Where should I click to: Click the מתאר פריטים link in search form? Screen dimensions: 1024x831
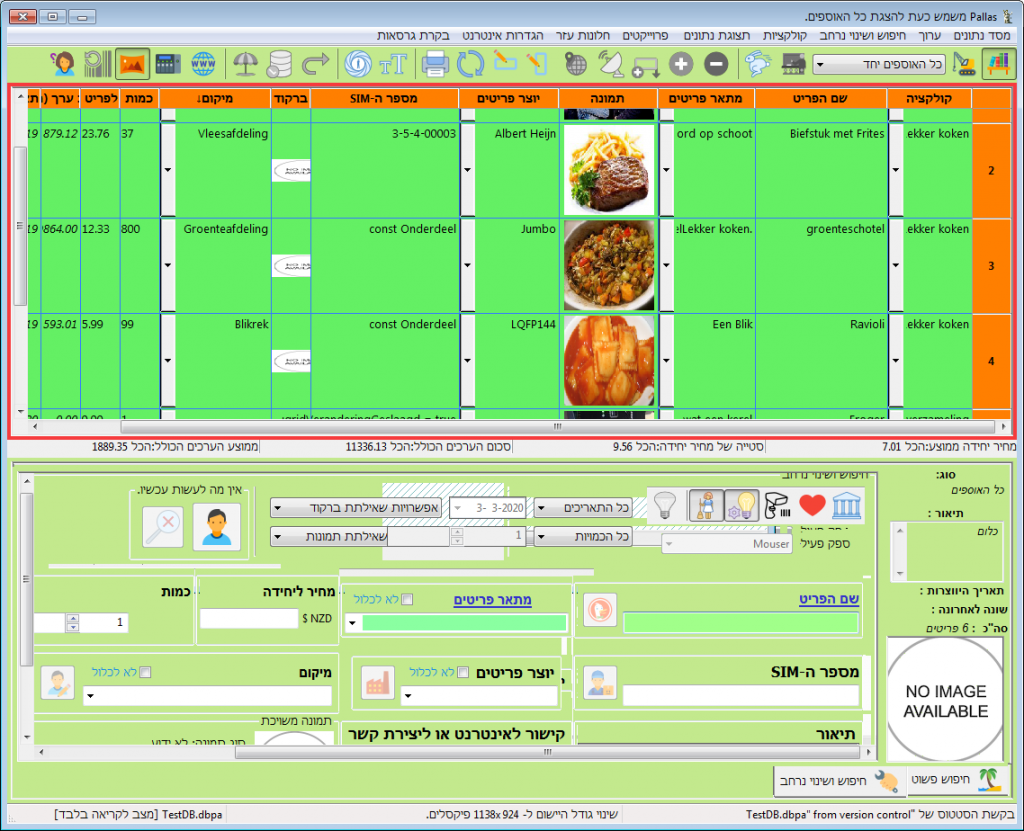[492, 600]
